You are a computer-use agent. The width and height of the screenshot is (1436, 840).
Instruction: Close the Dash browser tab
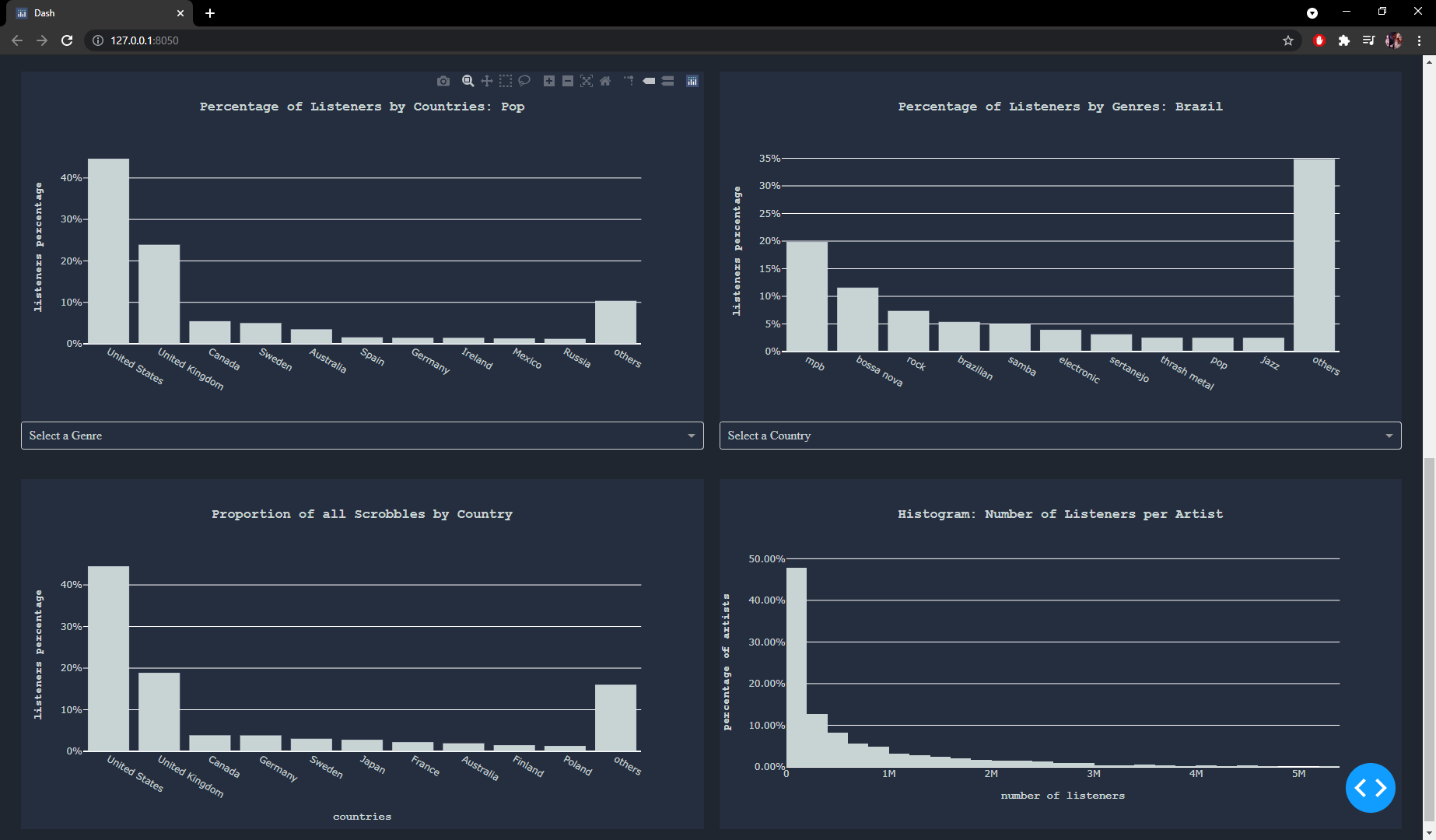click(180, 13)
